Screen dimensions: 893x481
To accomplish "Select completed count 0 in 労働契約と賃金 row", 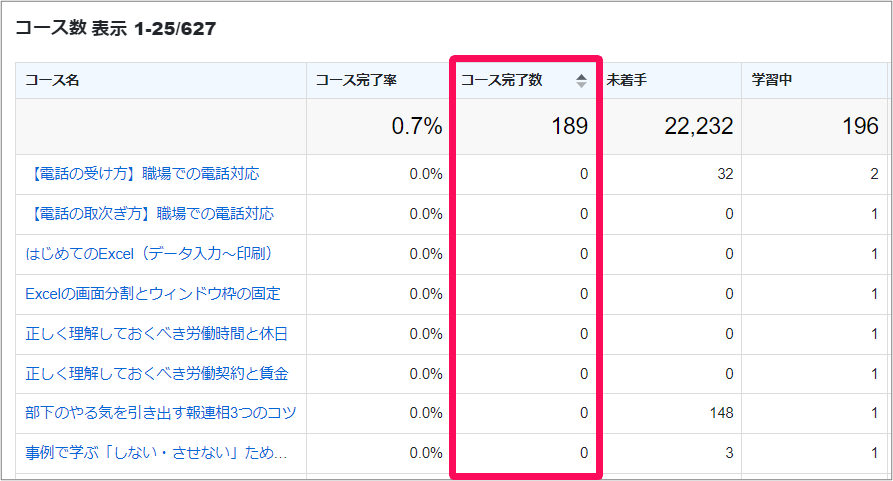I will [584, 373].
